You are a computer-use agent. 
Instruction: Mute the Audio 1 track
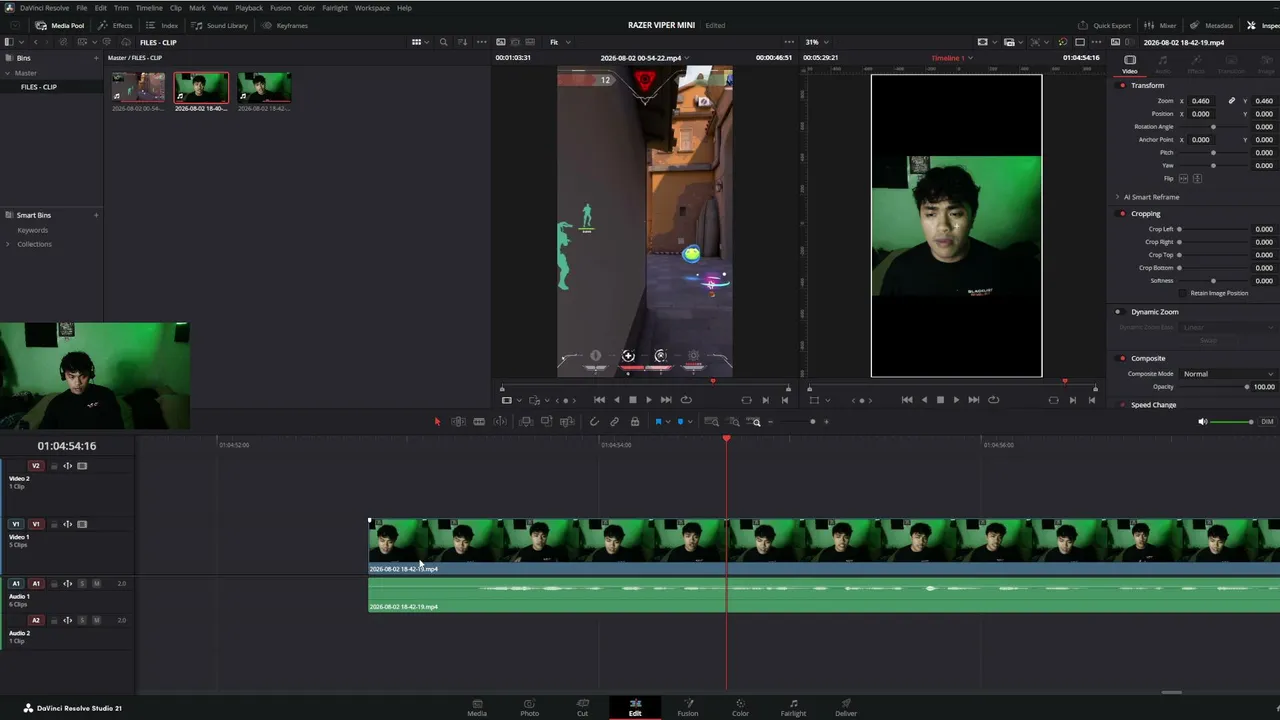pos(97,583)
